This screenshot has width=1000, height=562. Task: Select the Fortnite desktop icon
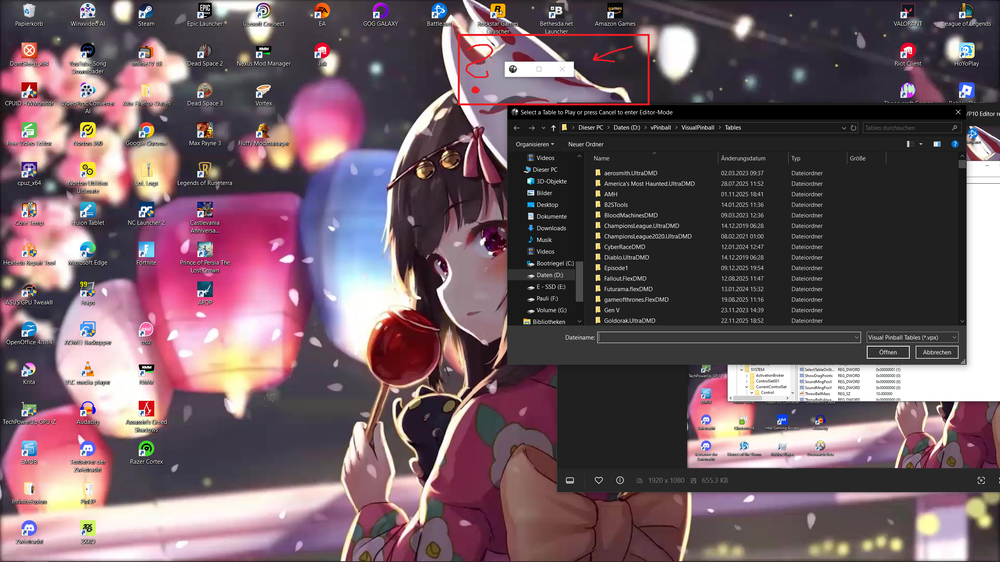(146, 254)
